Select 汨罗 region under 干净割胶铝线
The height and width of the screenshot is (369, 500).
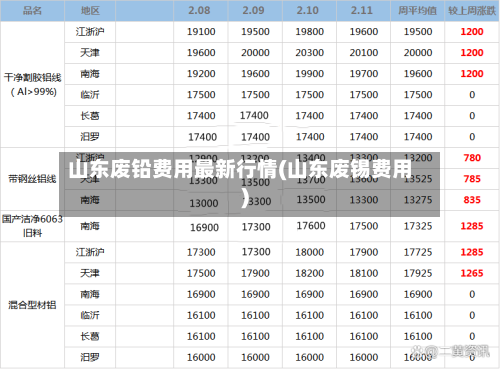point(90,137)
